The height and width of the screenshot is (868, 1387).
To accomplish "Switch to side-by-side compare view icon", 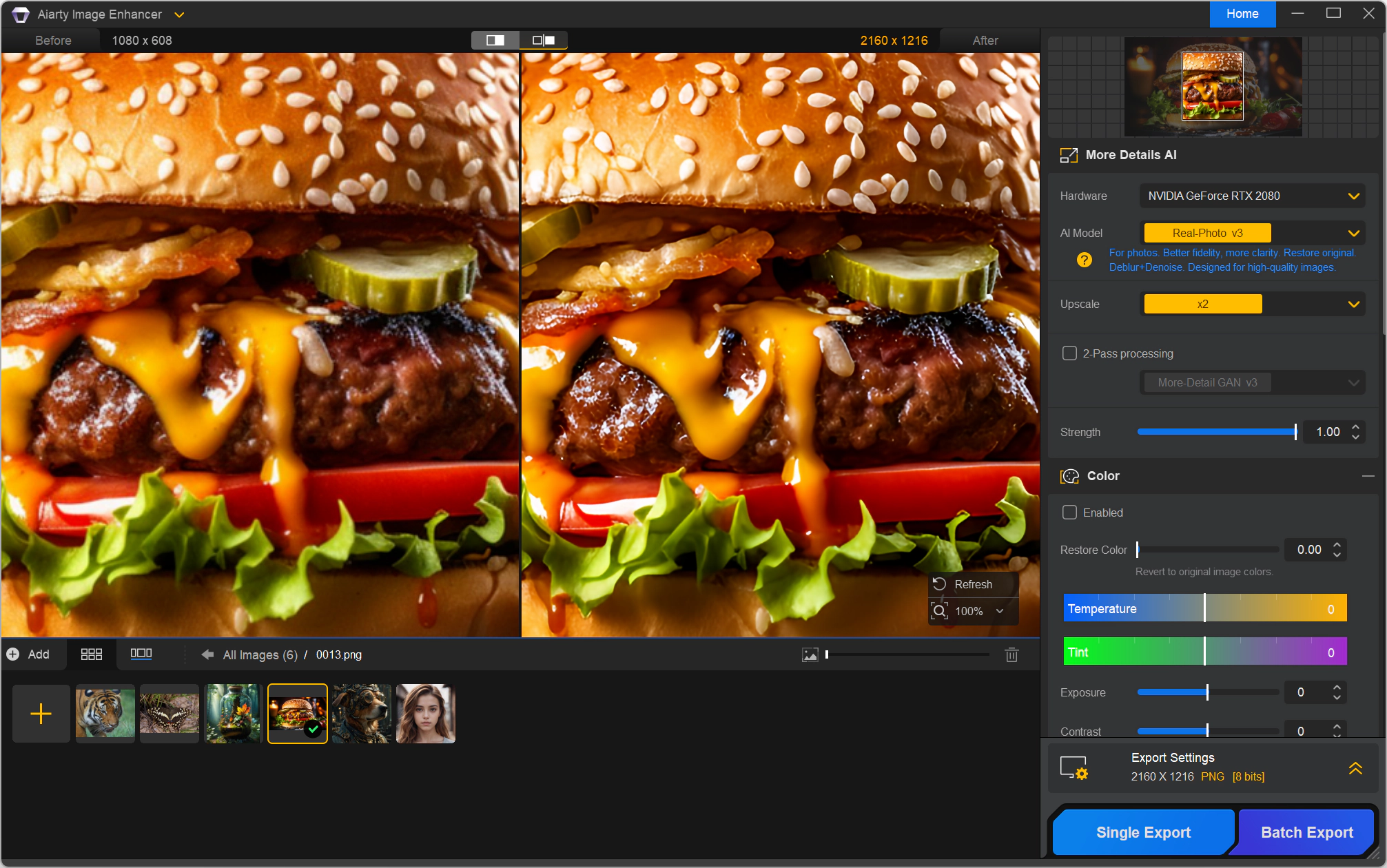I will [544, 40].
